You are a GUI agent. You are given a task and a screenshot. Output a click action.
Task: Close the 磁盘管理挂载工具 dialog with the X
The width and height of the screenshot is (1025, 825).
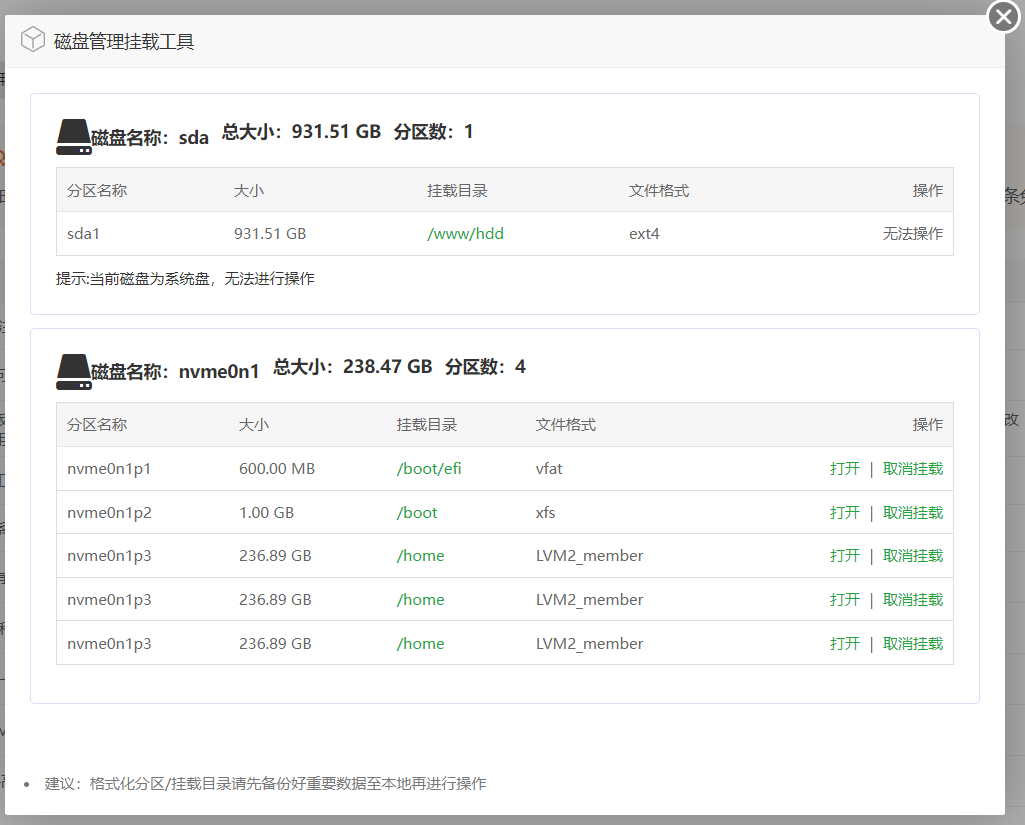pos(1004,16)
